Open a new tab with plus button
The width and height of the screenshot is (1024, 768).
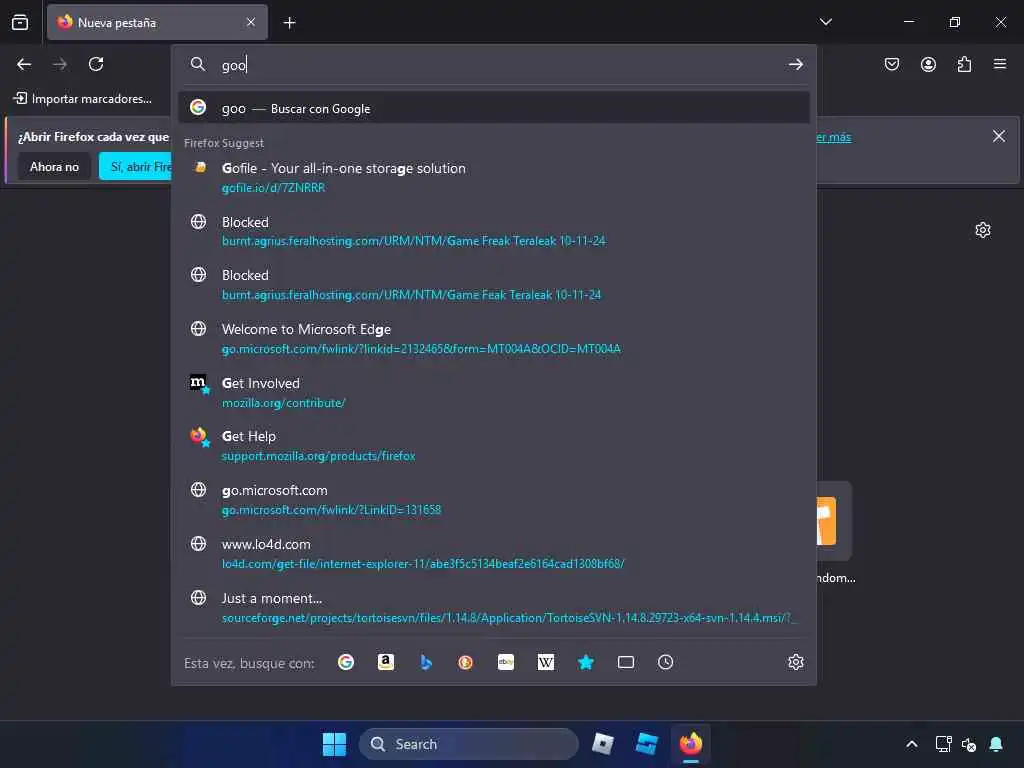tap(289, 23)
